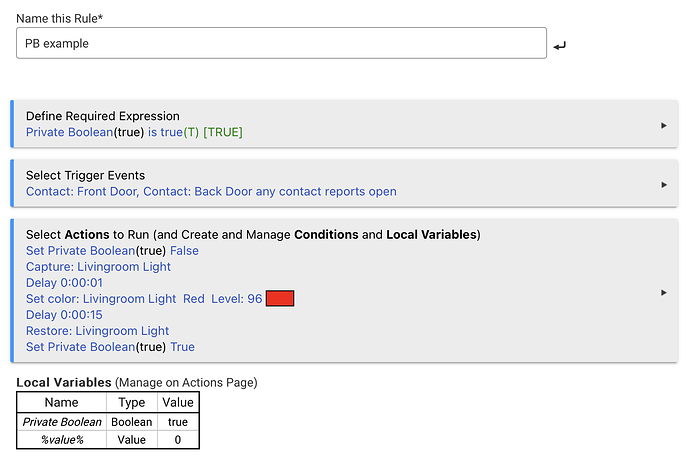
Task: Select the Delay 0:00:15 action
Action: point(63,315)
